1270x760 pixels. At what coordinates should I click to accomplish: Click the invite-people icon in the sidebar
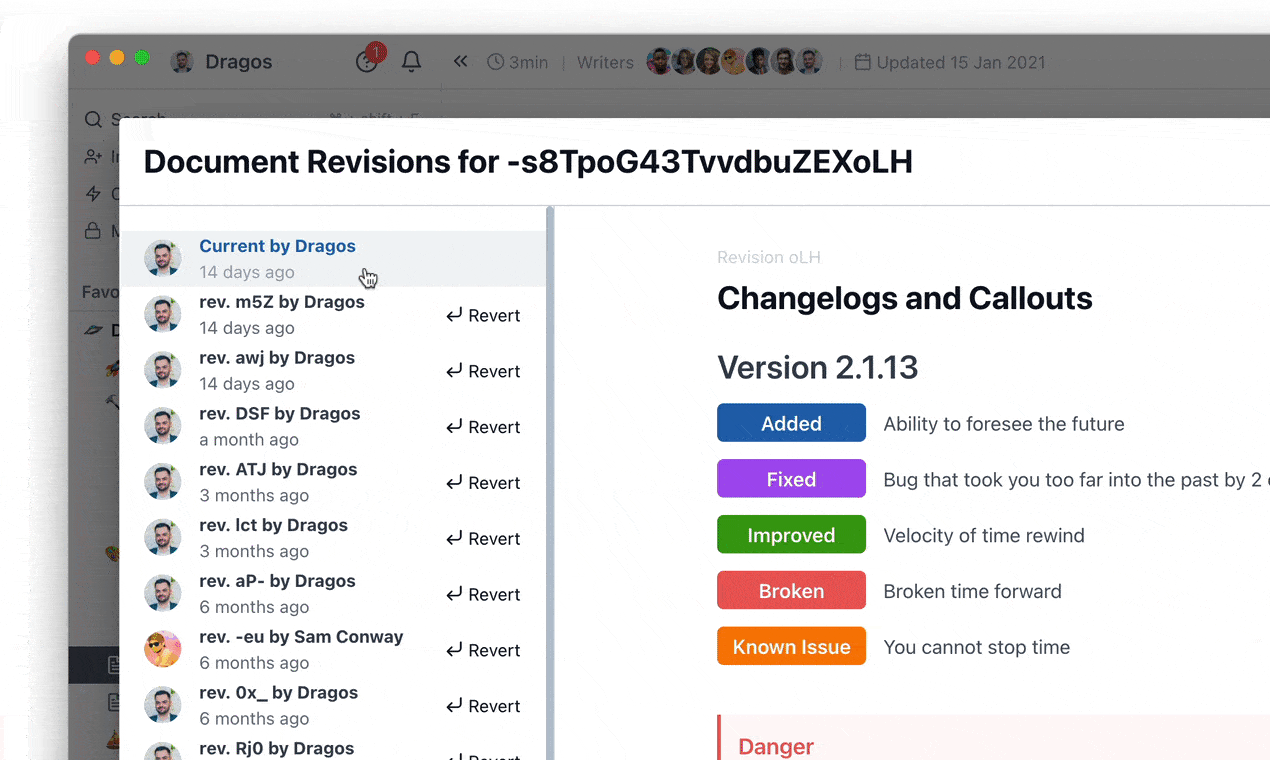pyautogui.click(x=93, y=157)
